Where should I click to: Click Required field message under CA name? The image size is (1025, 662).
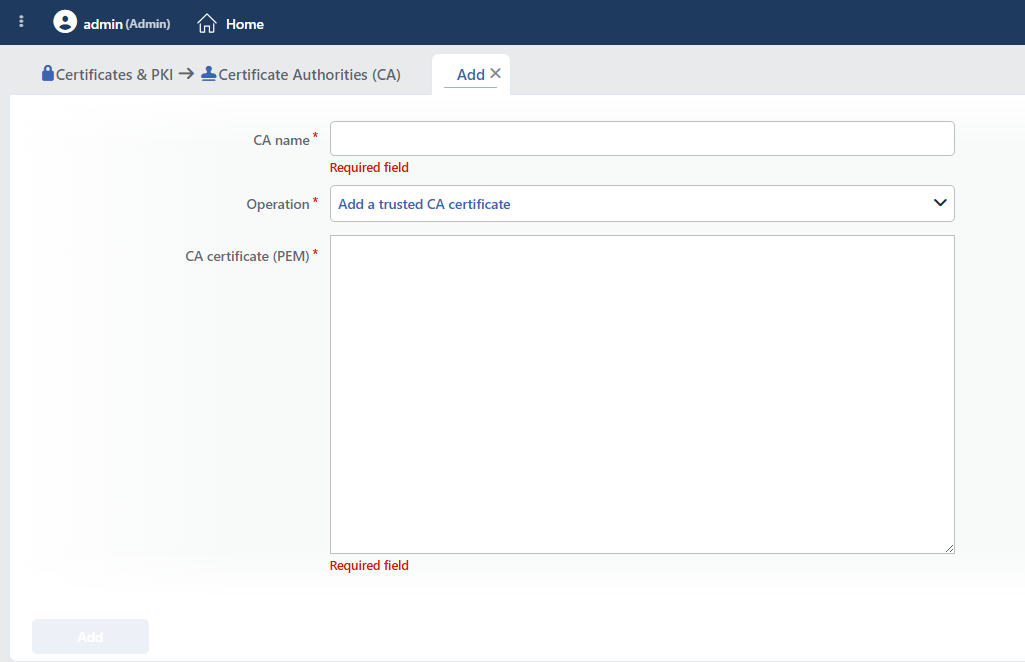[x=369, y=167]
